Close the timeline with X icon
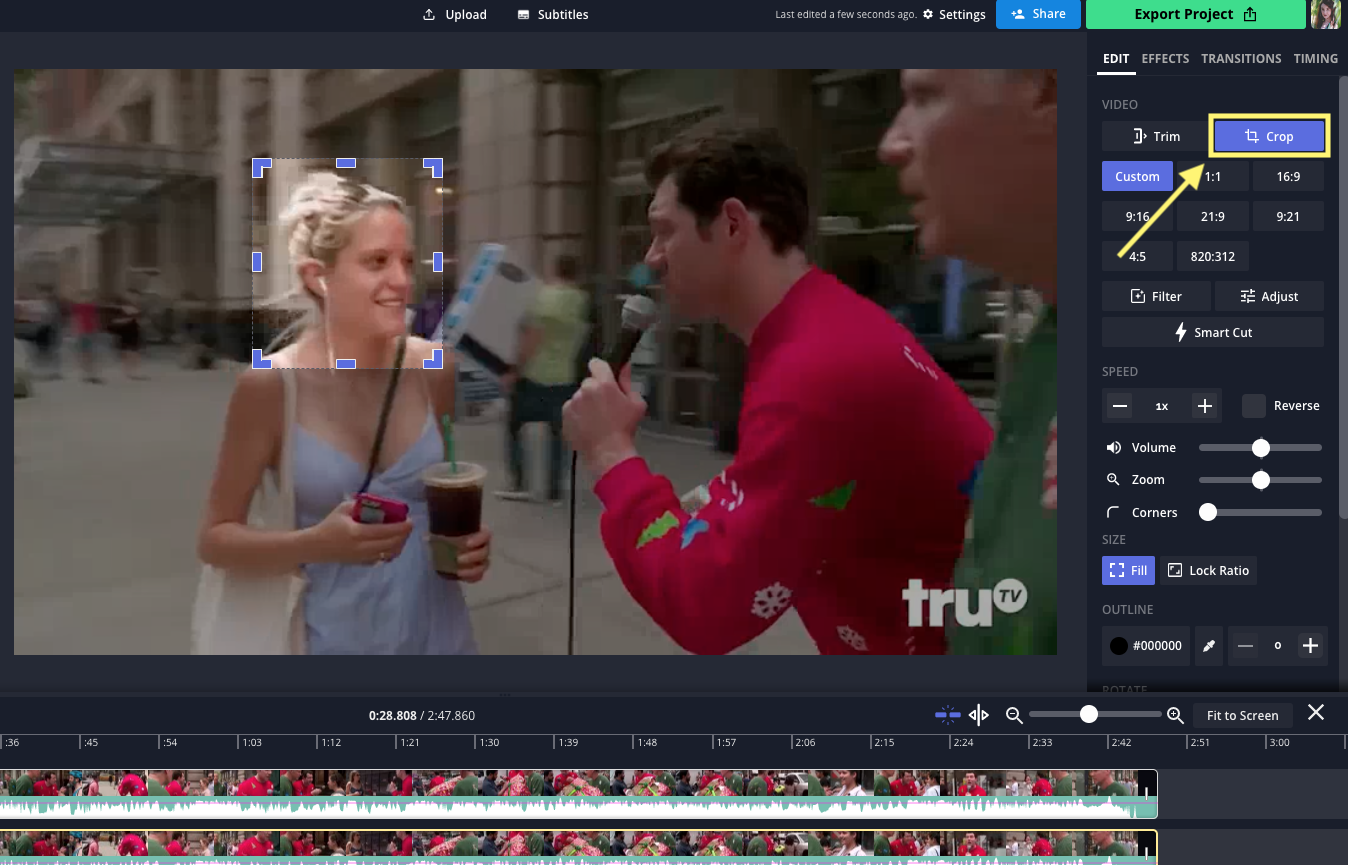 tap(1316, 713)
